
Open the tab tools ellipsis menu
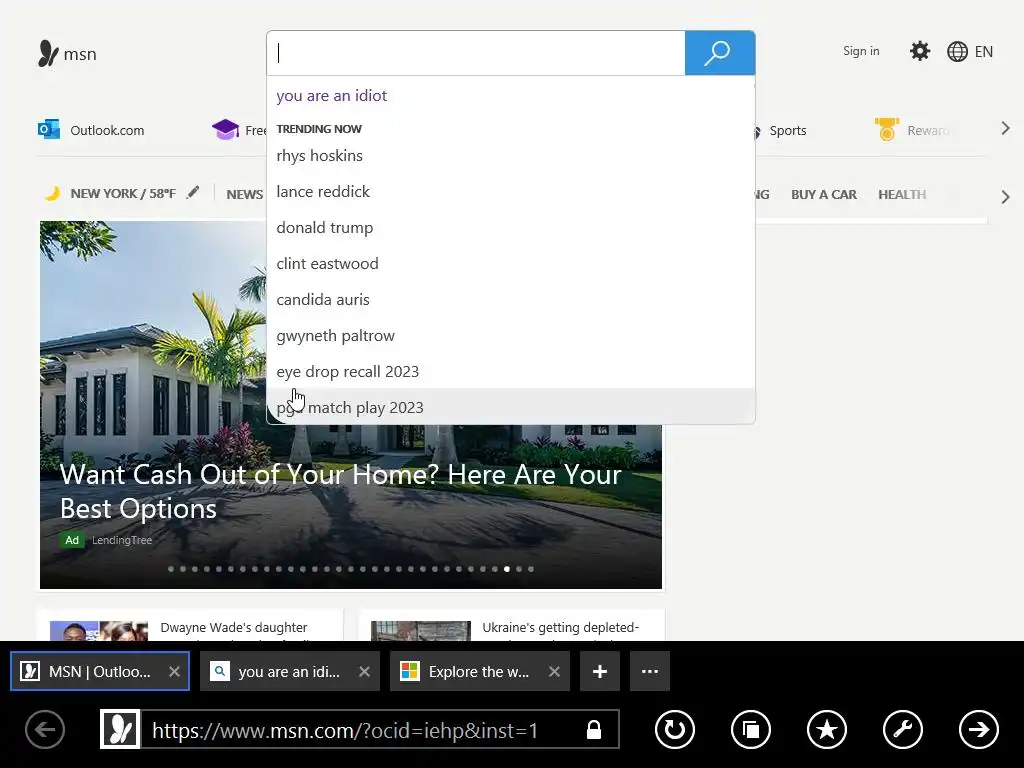[650, 671]
